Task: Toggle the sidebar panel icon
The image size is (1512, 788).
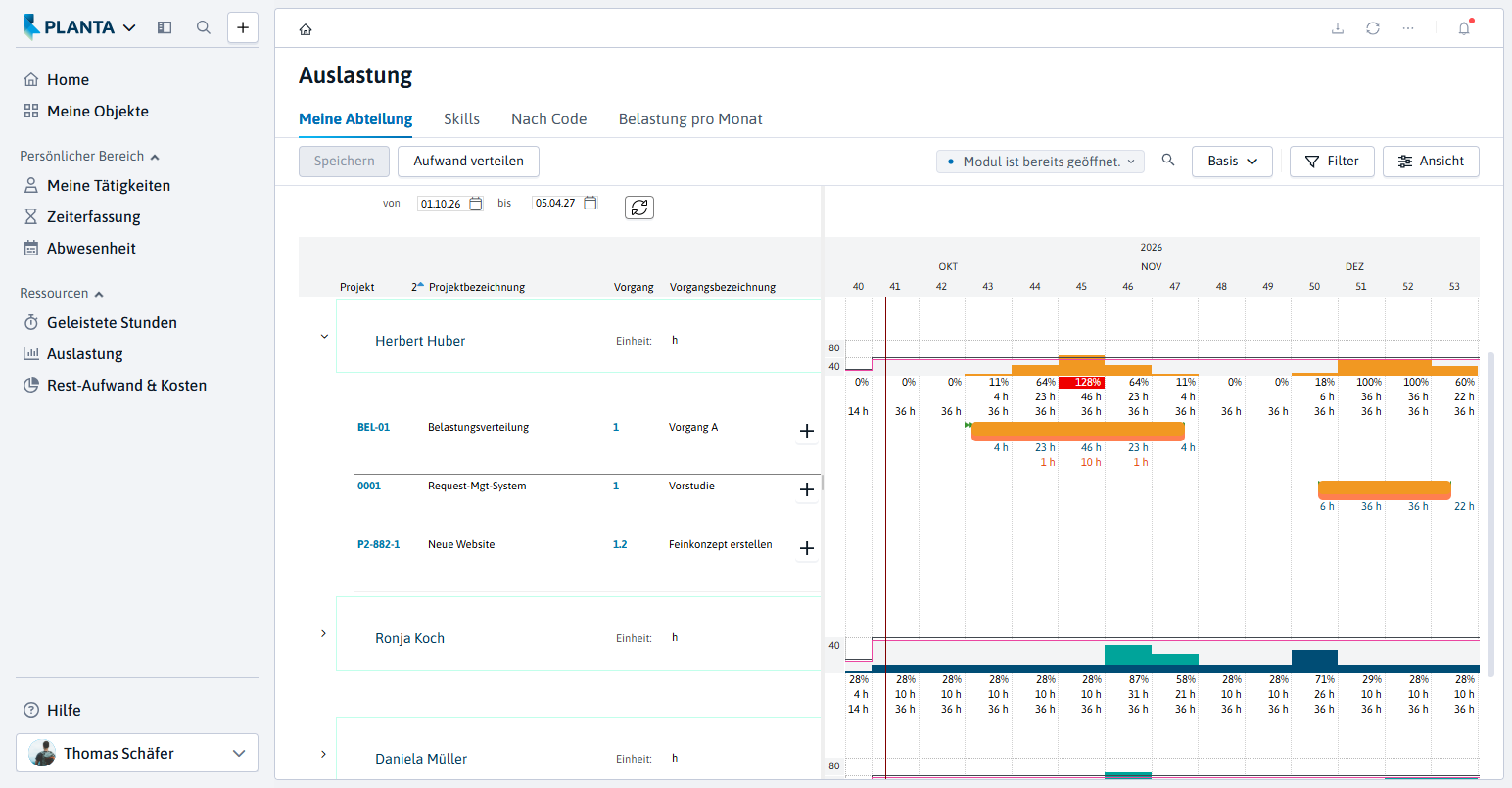Action: [x=165, y=27]
